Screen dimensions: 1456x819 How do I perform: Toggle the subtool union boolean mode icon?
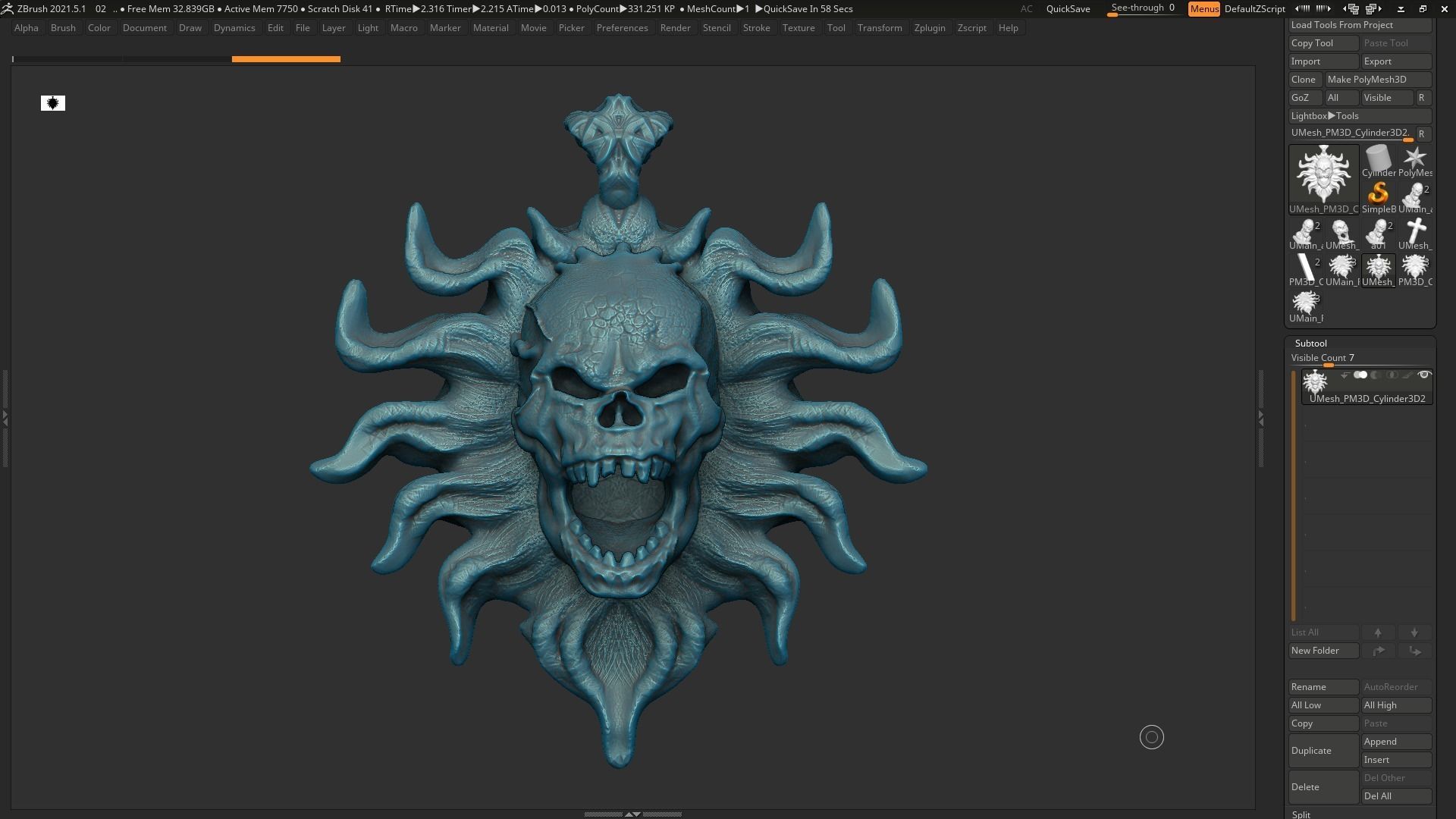tap(1360, 375)
